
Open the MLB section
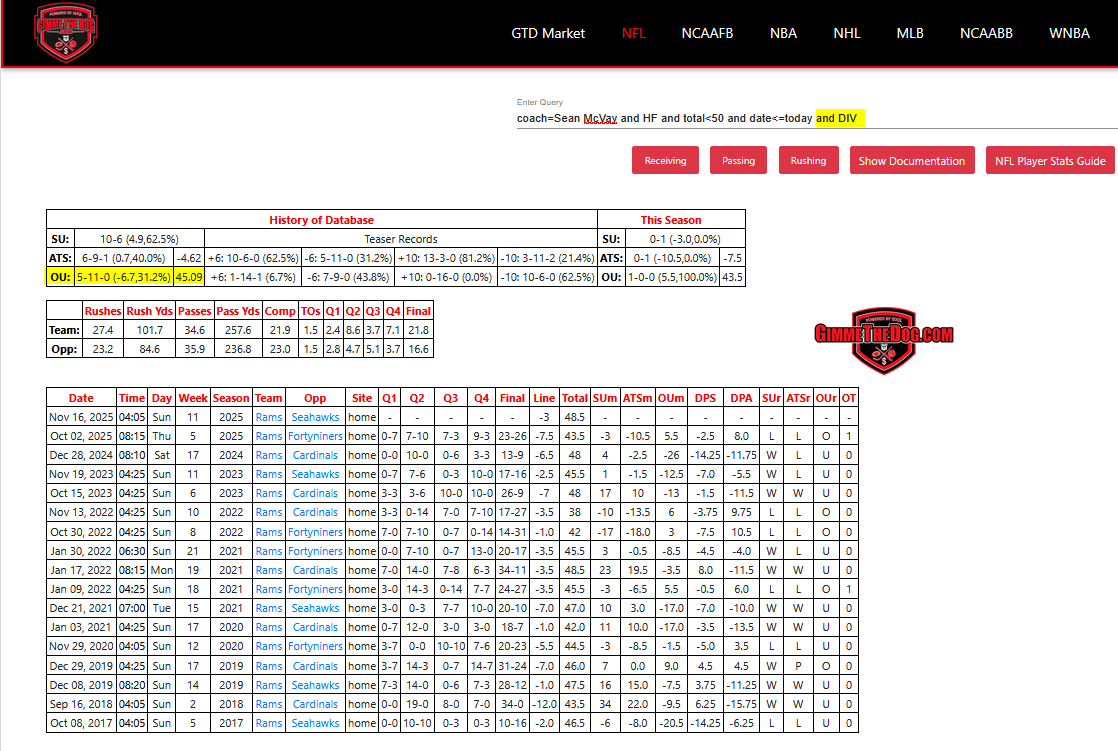click(910, 34)
